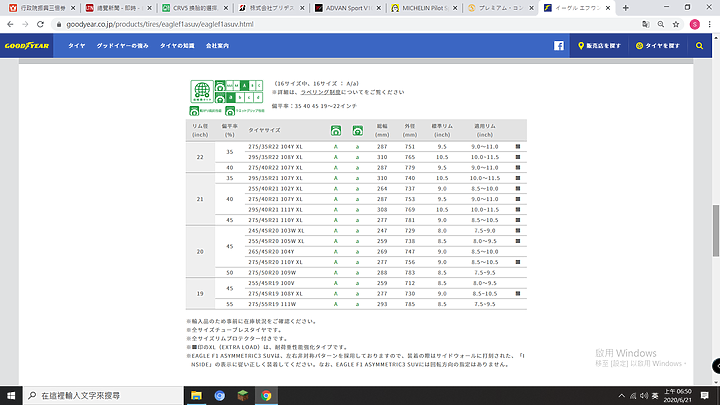Open the タイヤ navigation menu
Image resolution: width=720 pixels, height=405 pixels.
pos(77,46)
